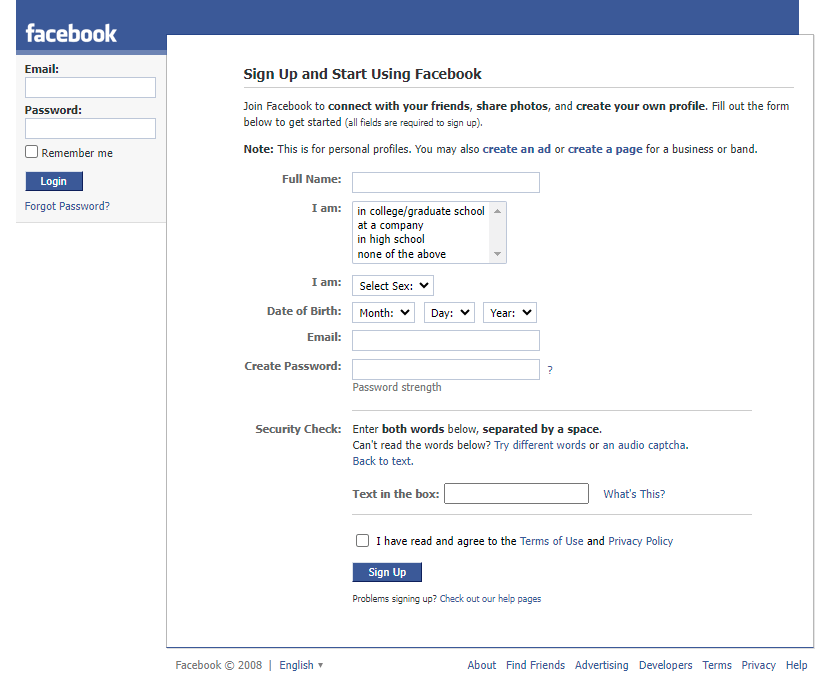Click 'Try different words' captcha link

(540, 445)
